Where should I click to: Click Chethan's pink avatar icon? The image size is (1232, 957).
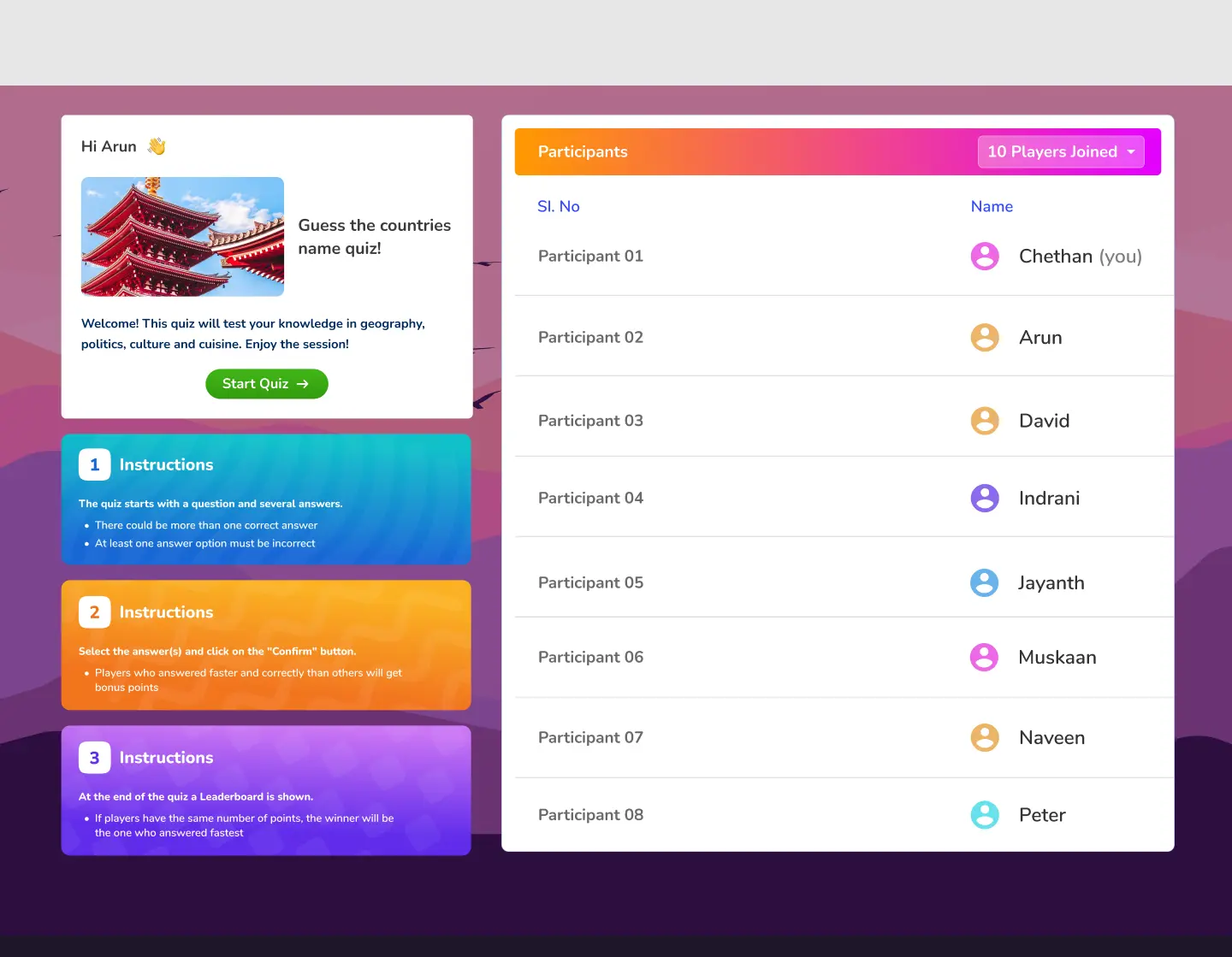tap(985, 256)
